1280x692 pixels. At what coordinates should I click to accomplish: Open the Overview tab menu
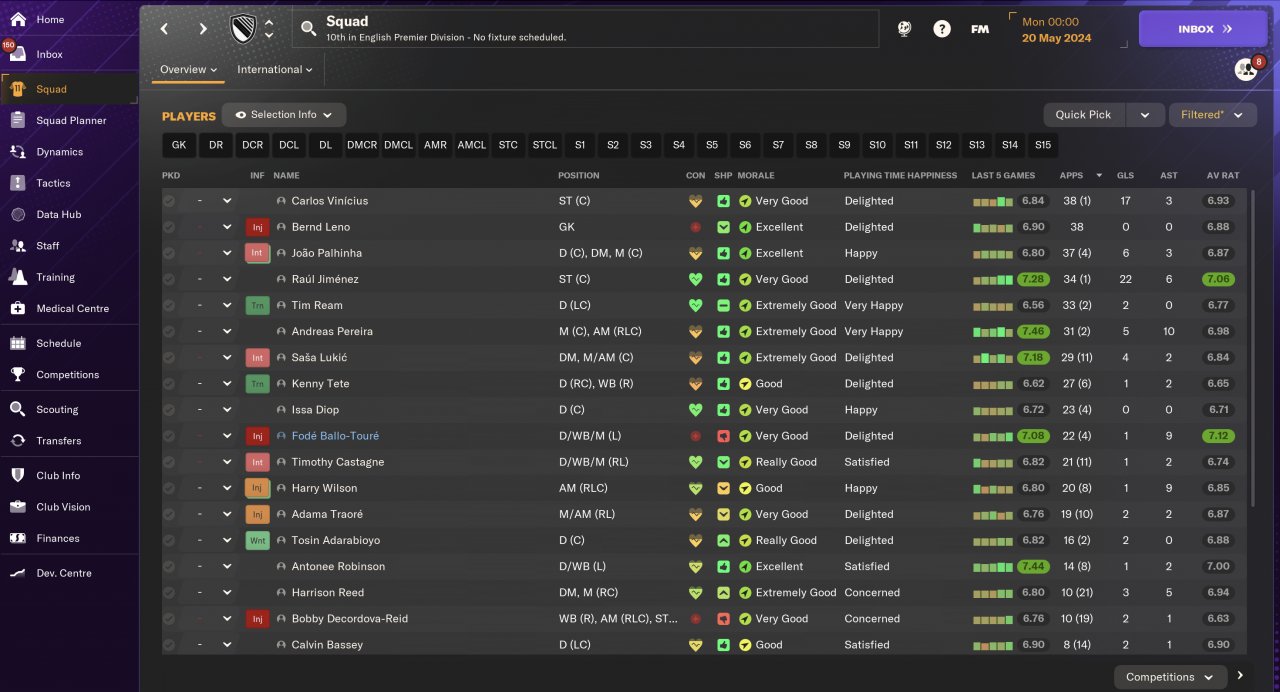[x=188, y=70]
